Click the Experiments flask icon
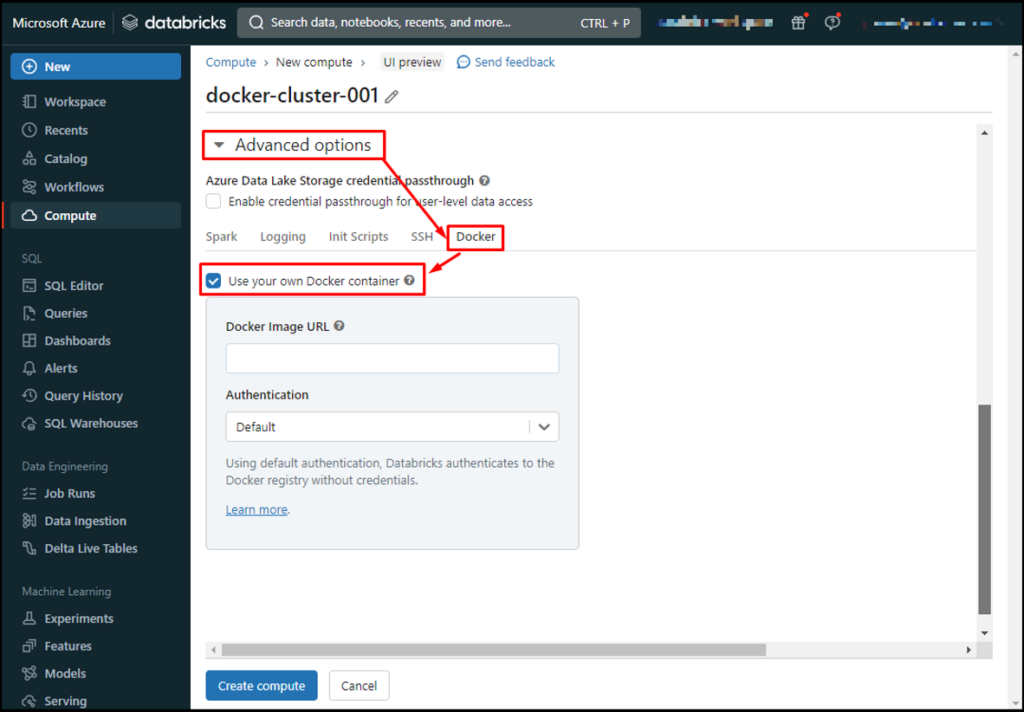Viewport: 1024px width, 712px height. 29,618
